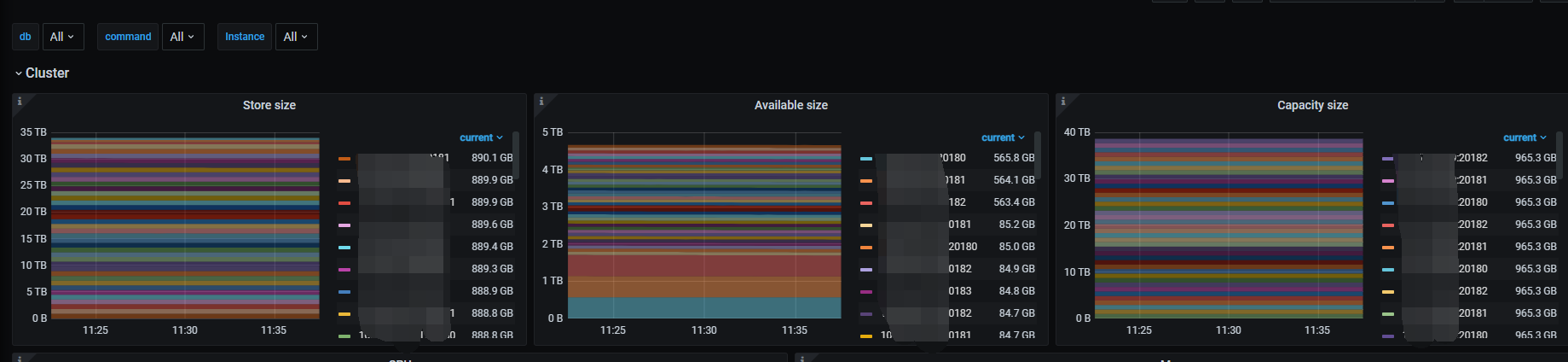
Task: Toggle the 890.1 GB series in Store size legend
Action: (425, 158)
